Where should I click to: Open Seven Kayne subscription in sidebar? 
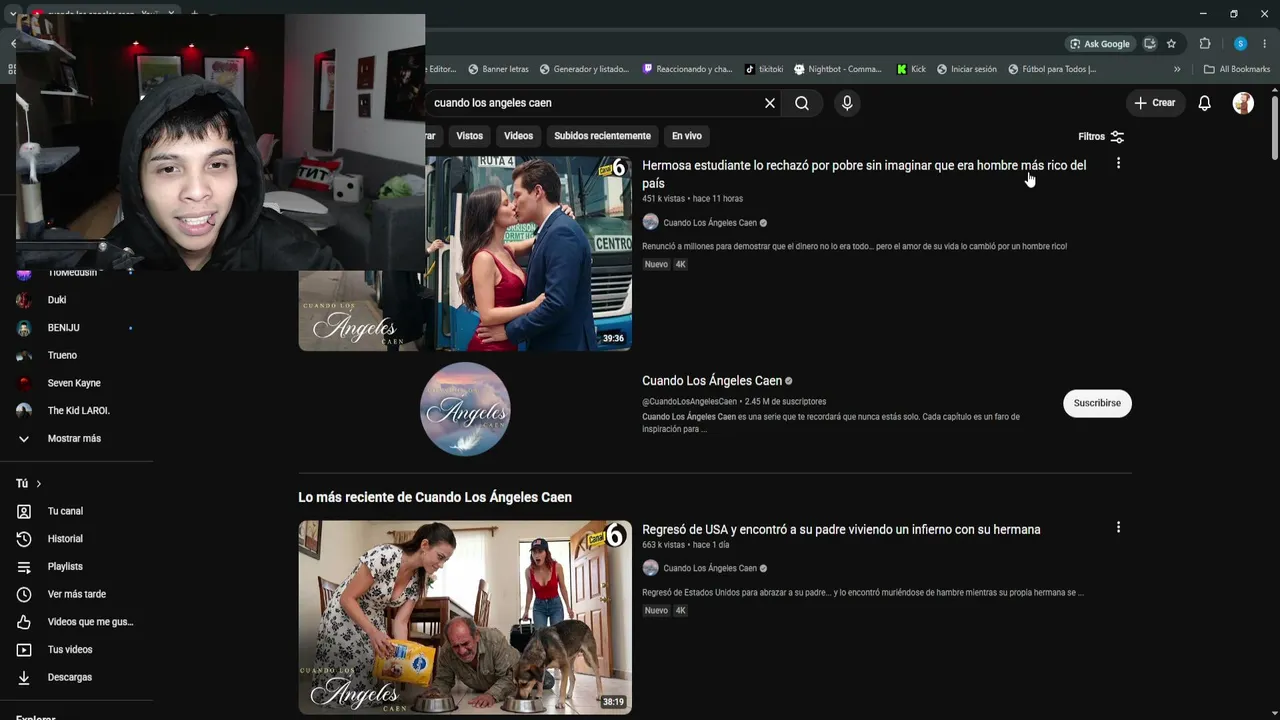click(76, 383)
